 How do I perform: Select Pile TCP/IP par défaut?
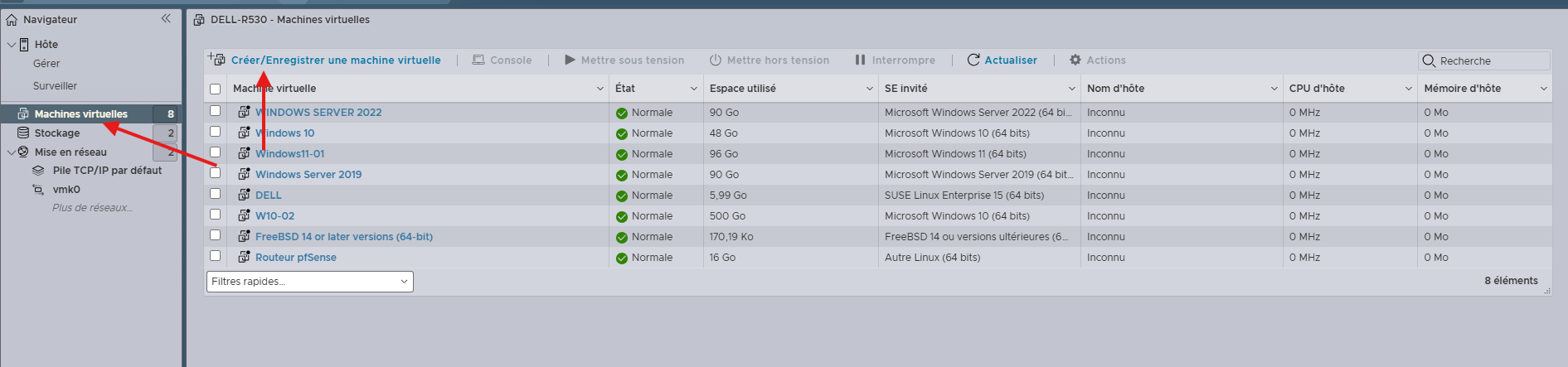pos(108,170)
